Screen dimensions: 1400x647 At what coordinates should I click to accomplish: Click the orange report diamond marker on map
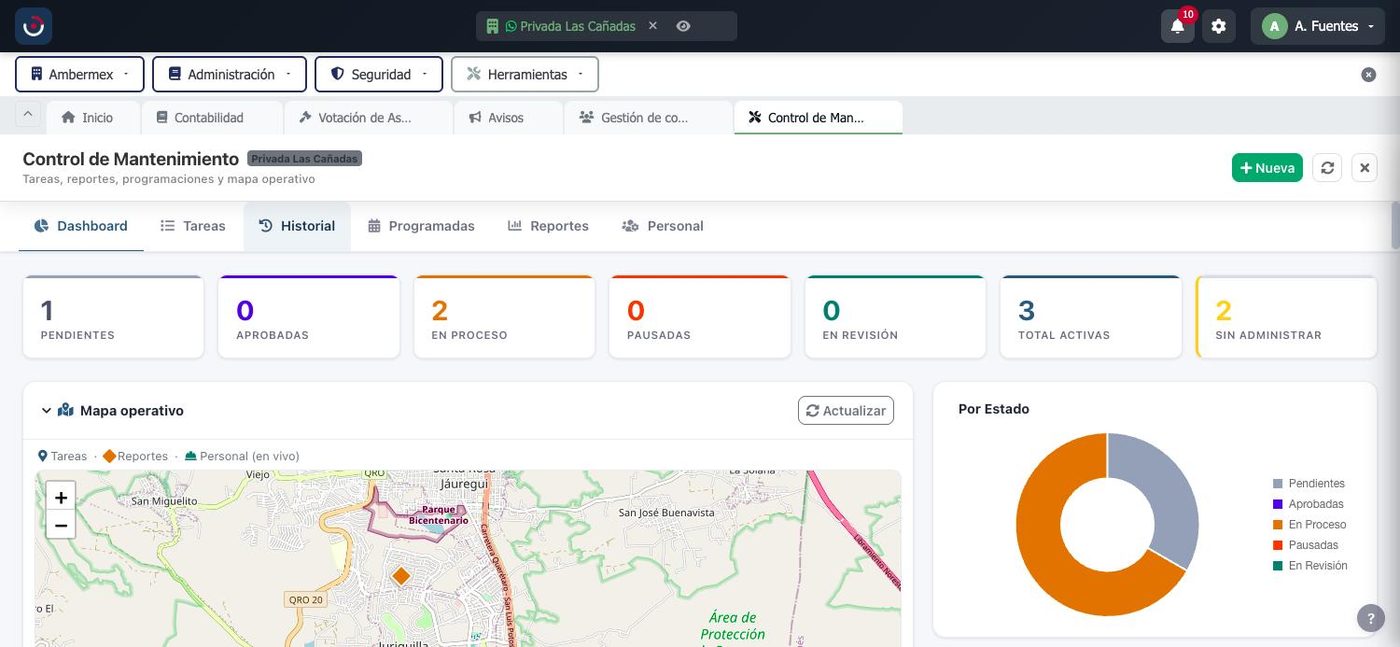coord(401,576)
